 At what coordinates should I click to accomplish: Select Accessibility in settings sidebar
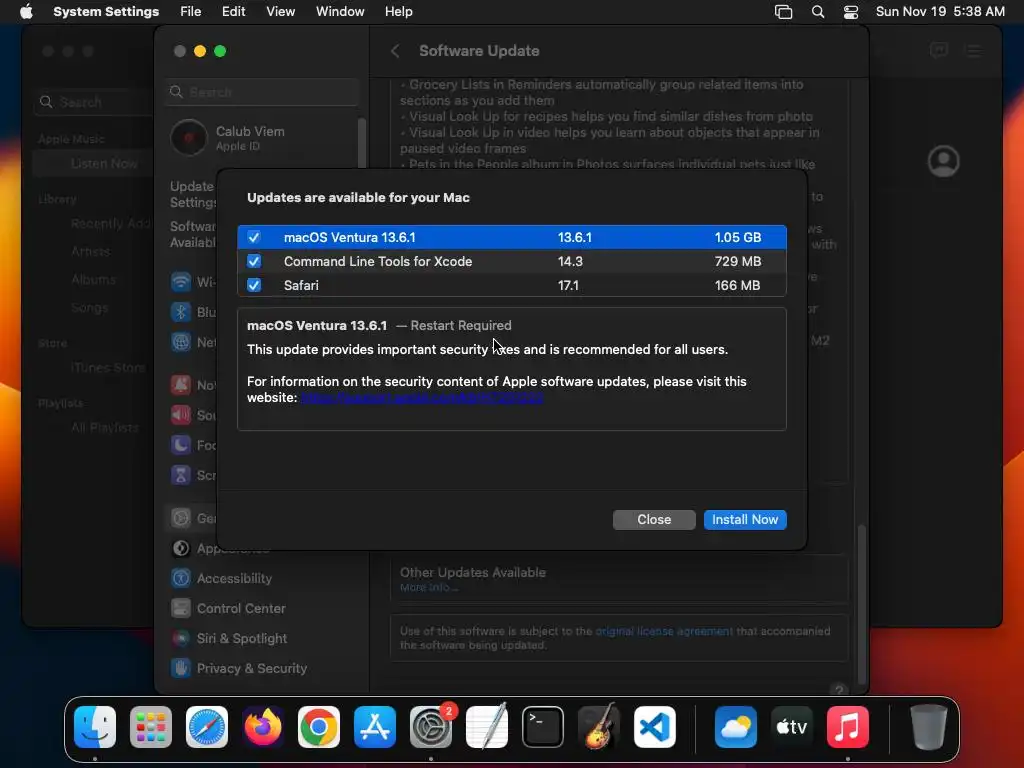pyautogui.click(x=234, y=579)
